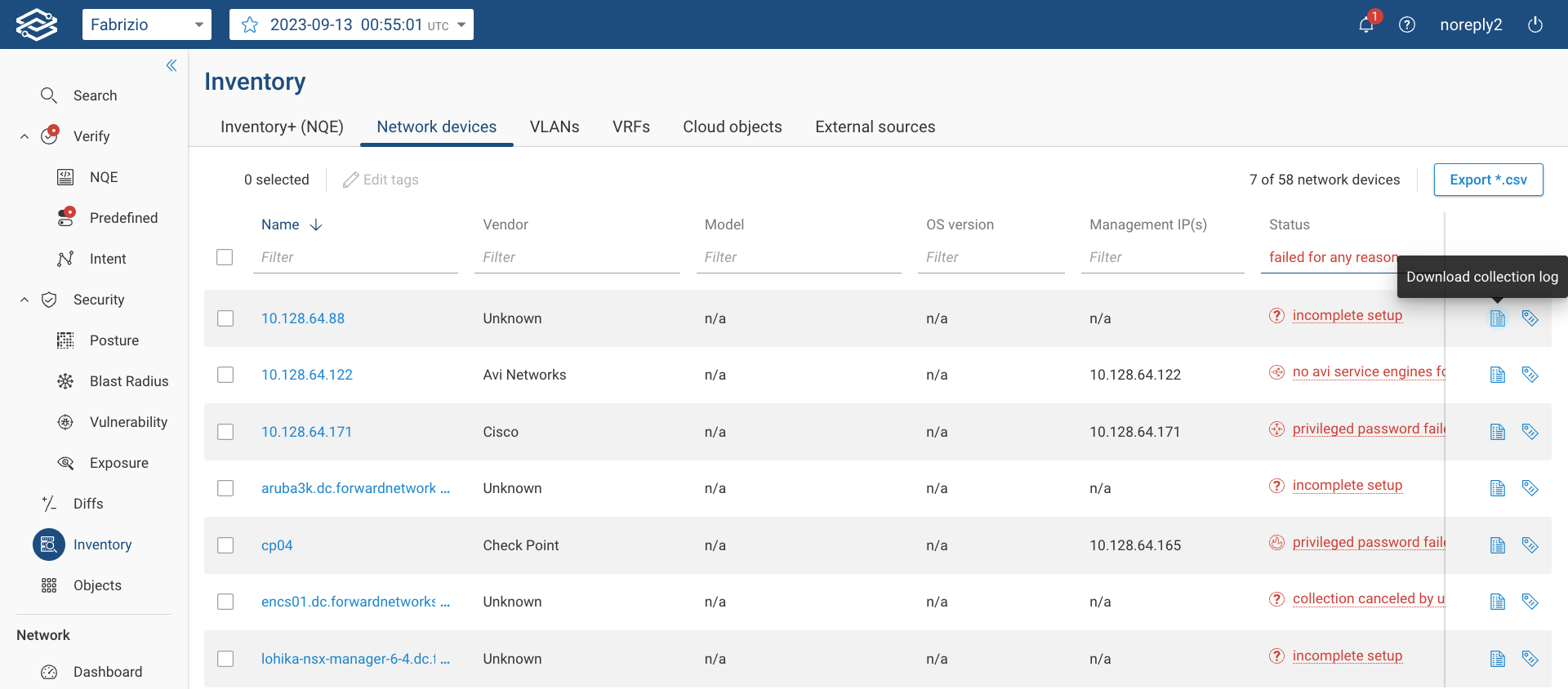Click tag icon for 10.128.64.122 row

[x=1530, y=375]
